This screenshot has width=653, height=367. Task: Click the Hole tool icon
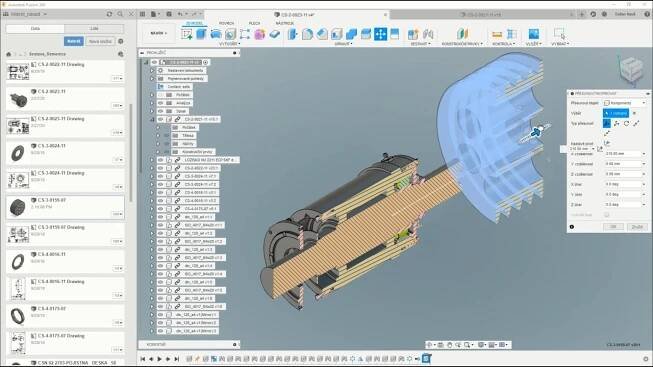[x=230, y=34]
